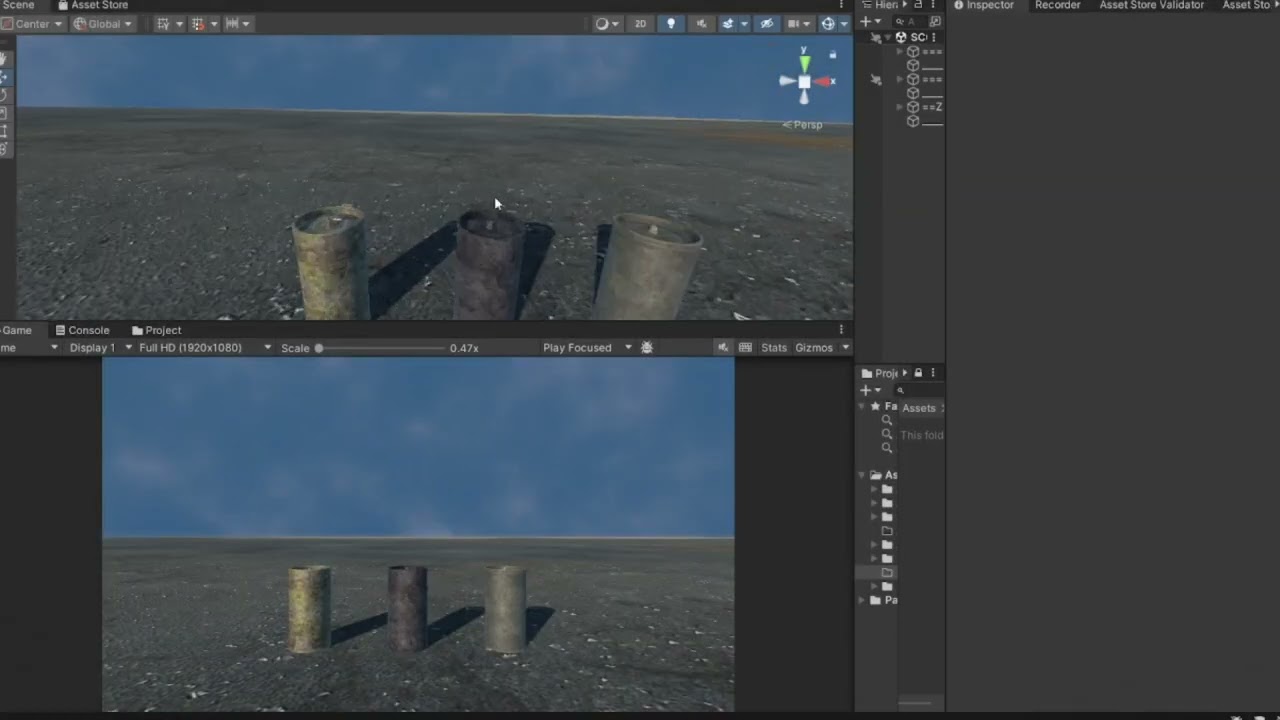Viewport: 1280px width, 720px height.
Task: Open the draw mode shading sphere
Action: pos(602,24)
